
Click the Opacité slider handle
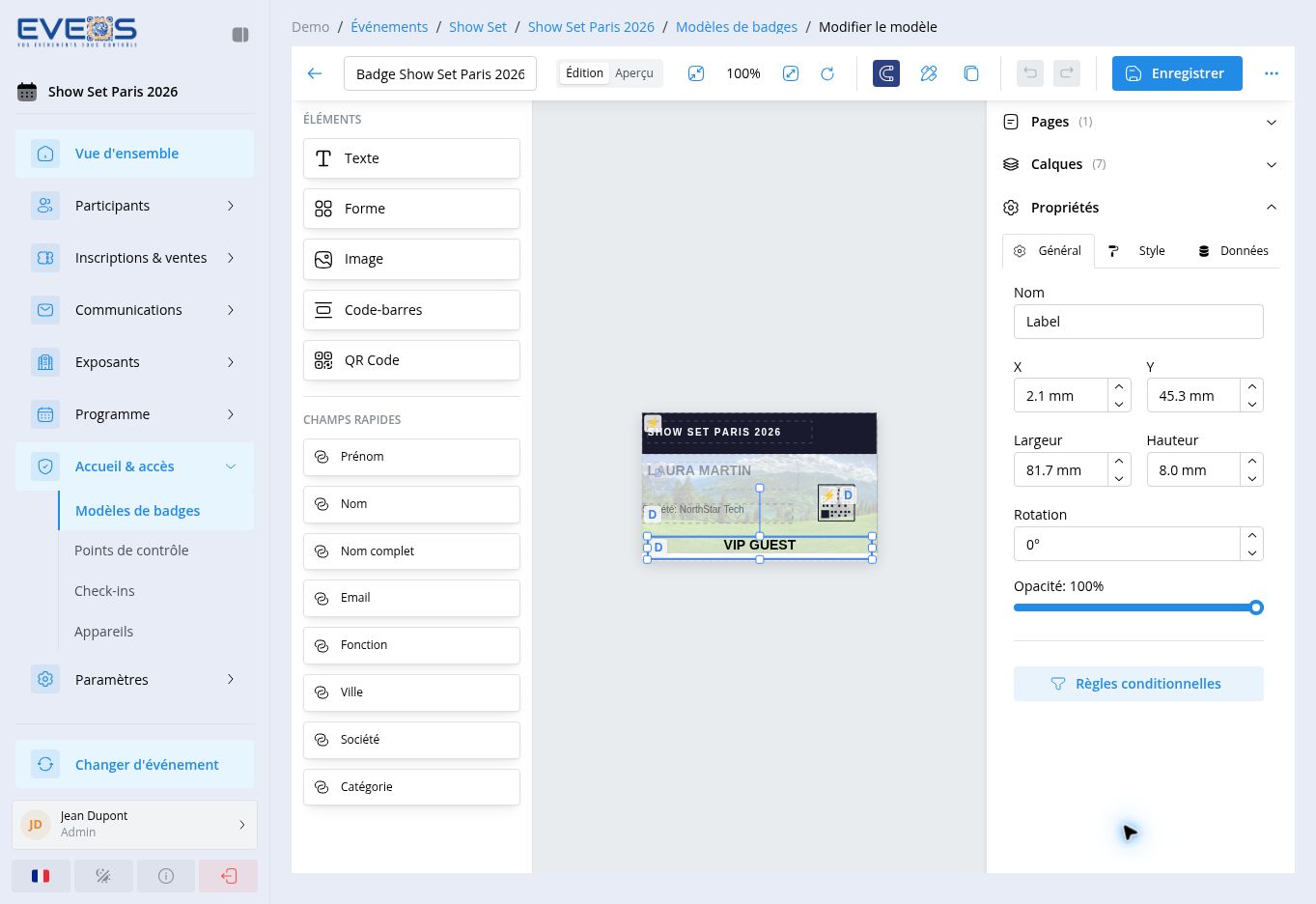(x=1256, y=607)
